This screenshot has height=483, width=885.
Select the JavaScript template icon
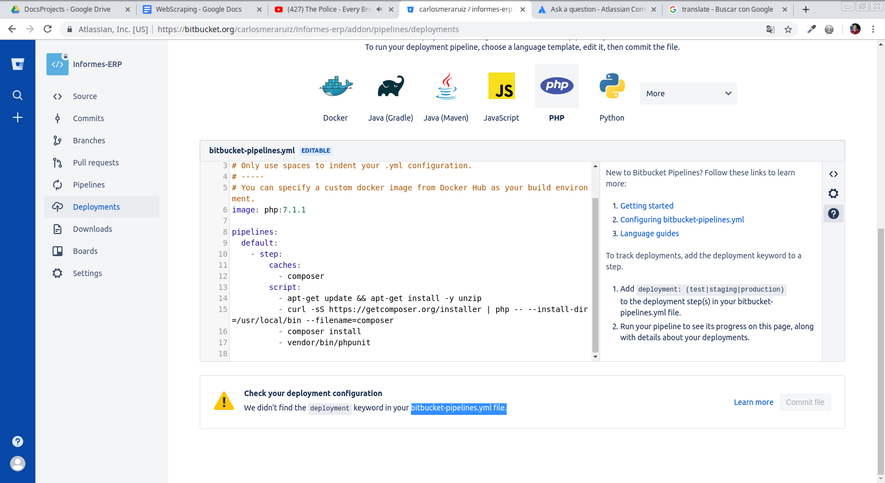(x=501, y=86)
